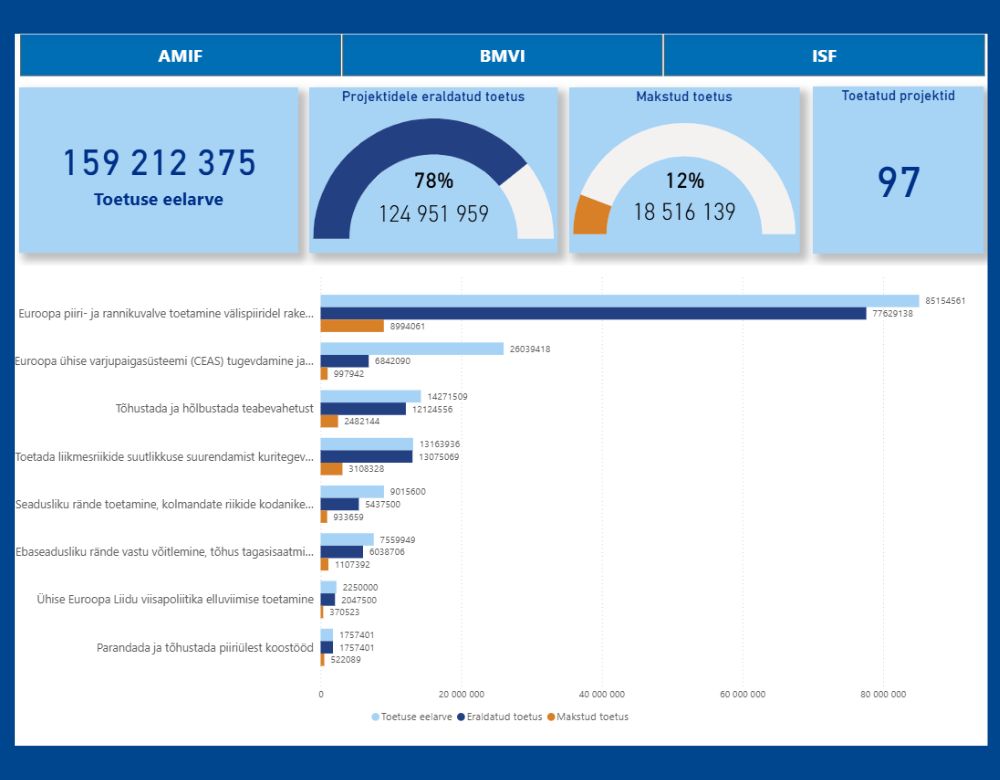Click the 85154561 light blue budget bar
The height and width of the screenshot is (780, 1000).
[619, 301]
